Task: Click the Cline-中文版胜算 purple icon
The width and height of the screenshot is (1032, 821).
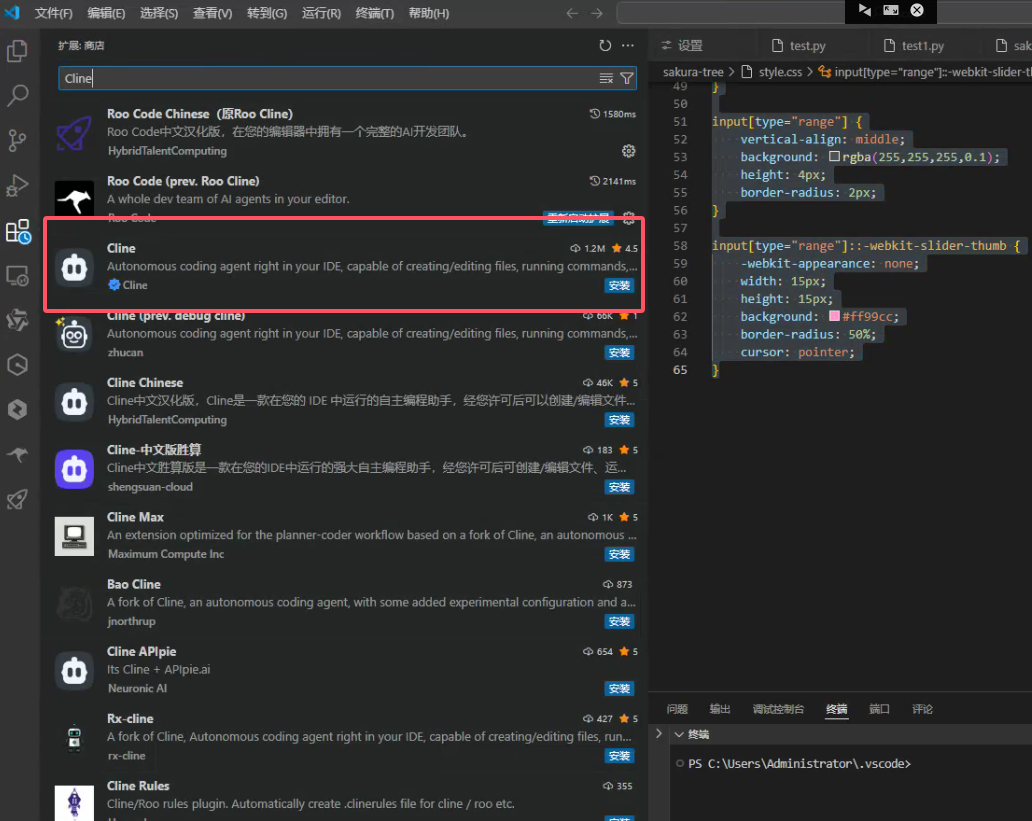Action: tap(74, 469)
